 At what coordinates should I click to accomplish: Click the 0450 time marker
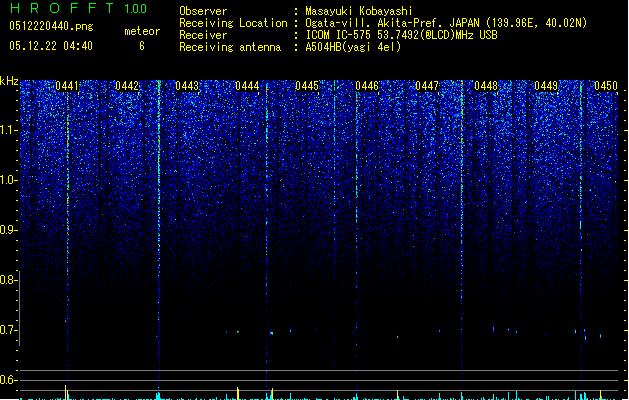pos(606,86)
